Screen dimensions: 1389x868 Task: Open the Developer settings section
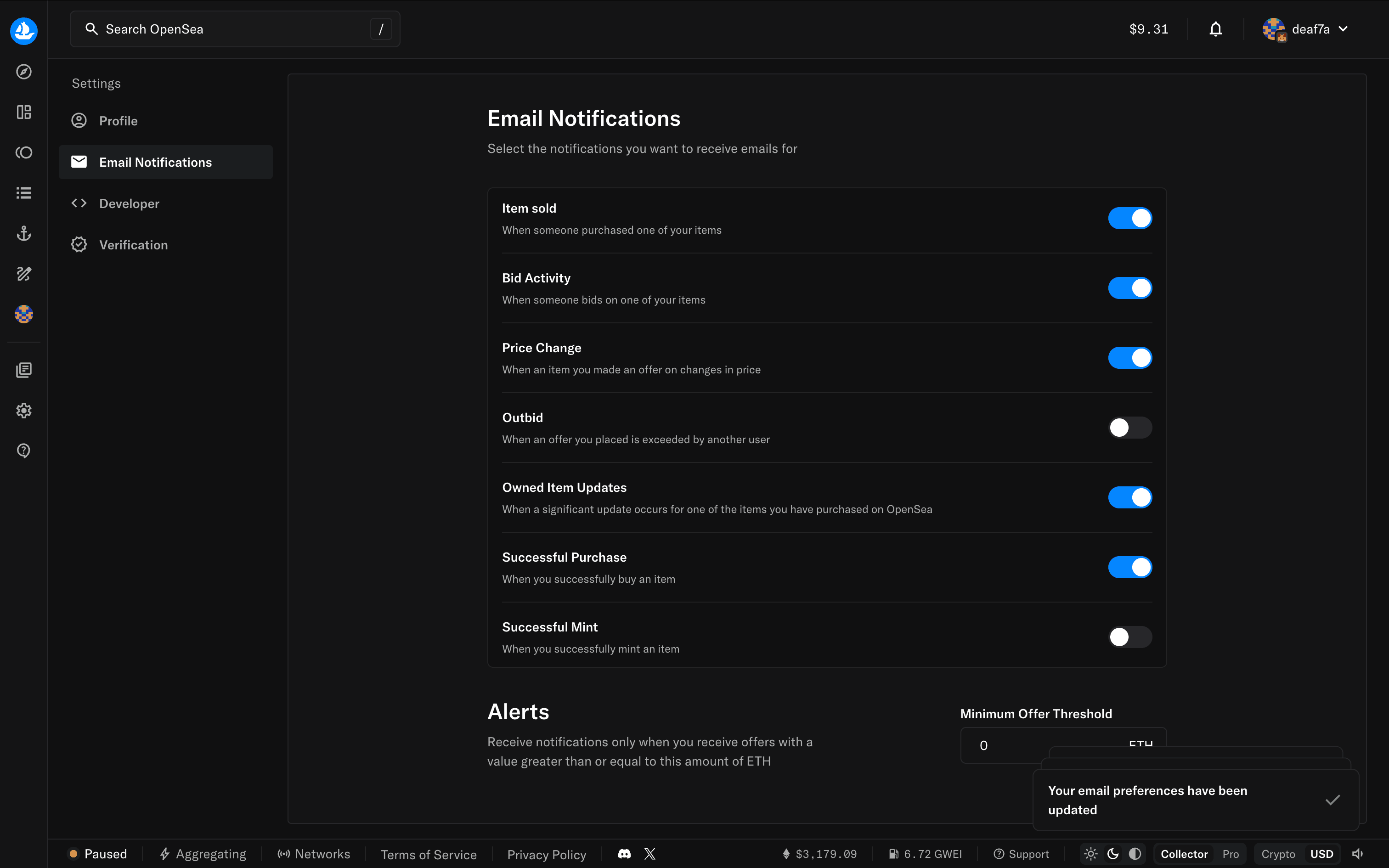pos(129,204)
